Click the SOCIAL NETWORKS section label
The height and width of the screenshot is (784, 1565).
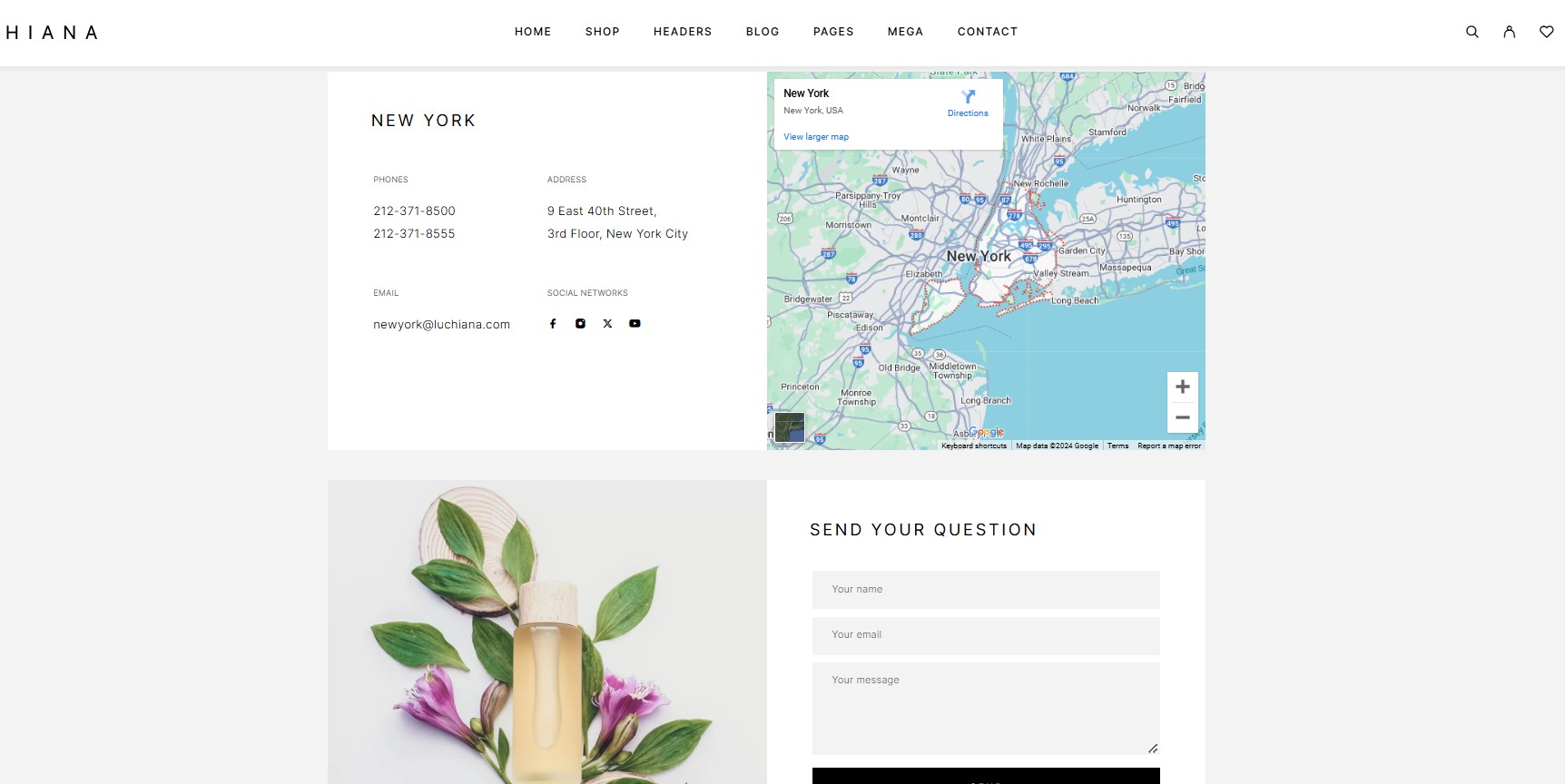tap(587, 293)
